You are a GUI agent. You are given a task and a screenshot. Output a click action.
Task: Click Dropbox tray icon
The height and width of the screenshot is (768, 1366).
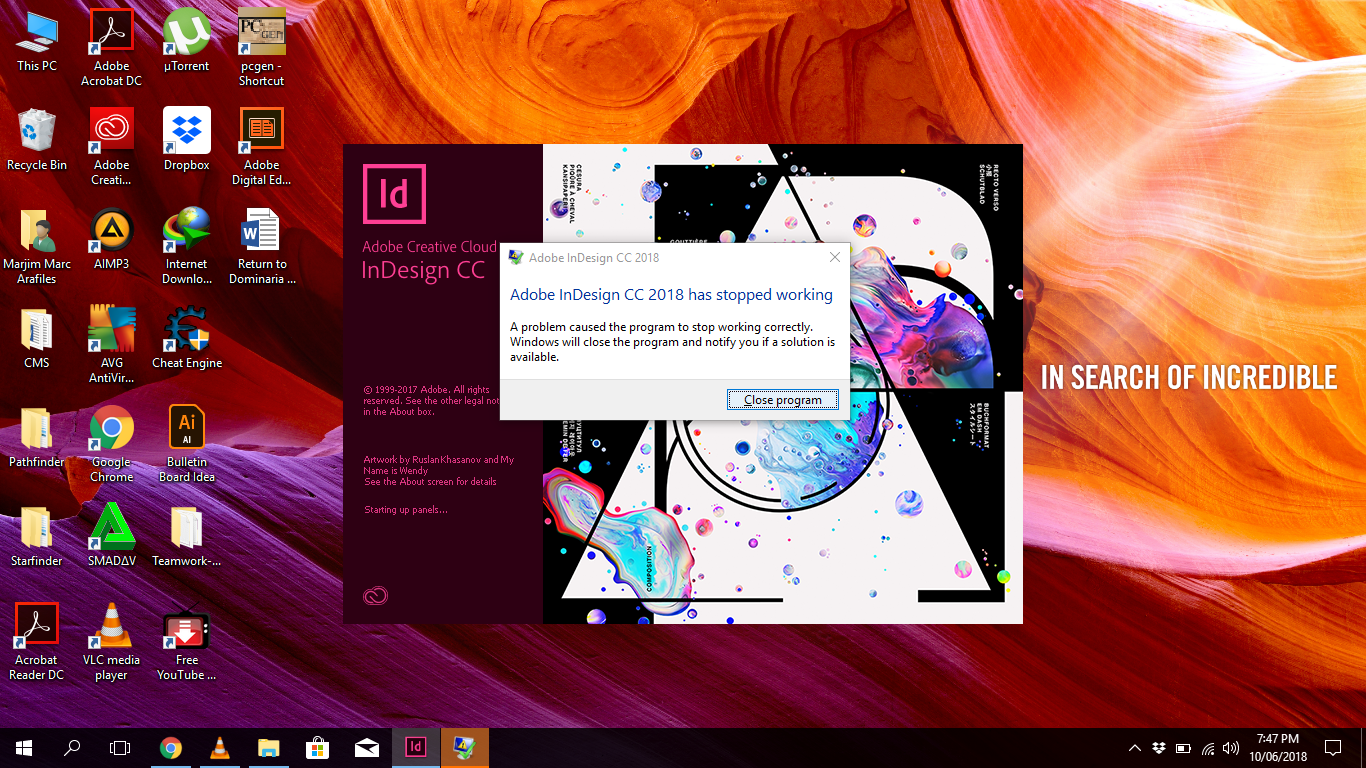[x=1159, y=748]
